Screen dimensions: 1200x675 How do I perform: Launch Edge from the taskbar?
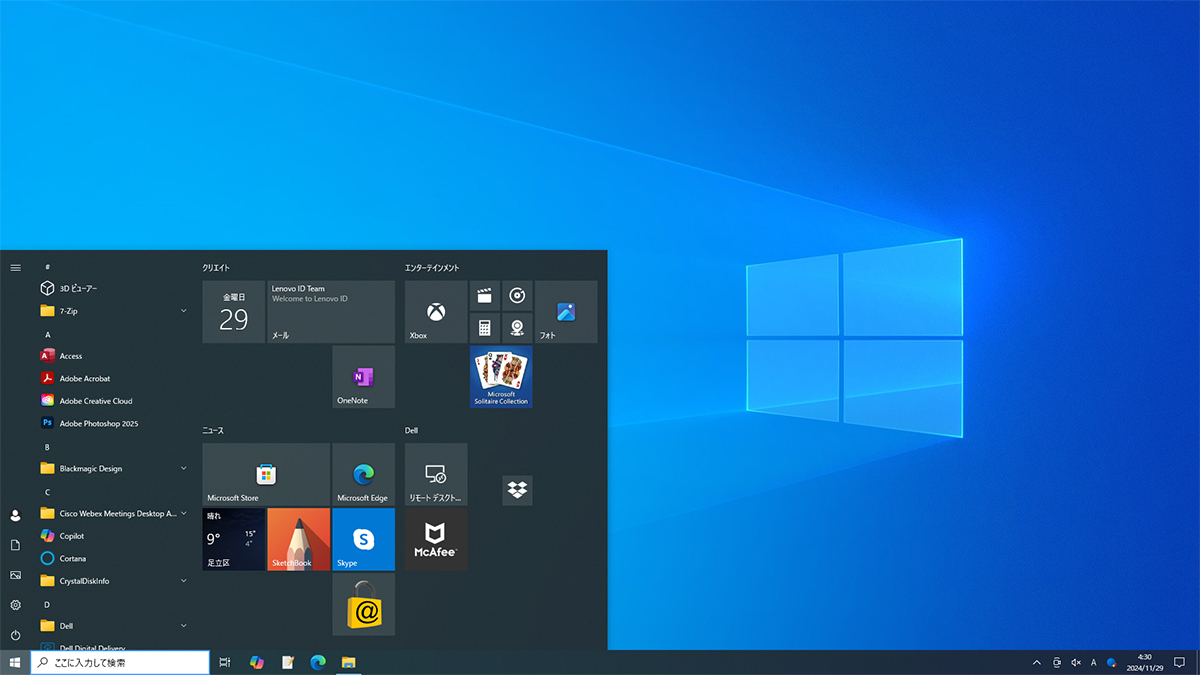[x=318, y=662]
